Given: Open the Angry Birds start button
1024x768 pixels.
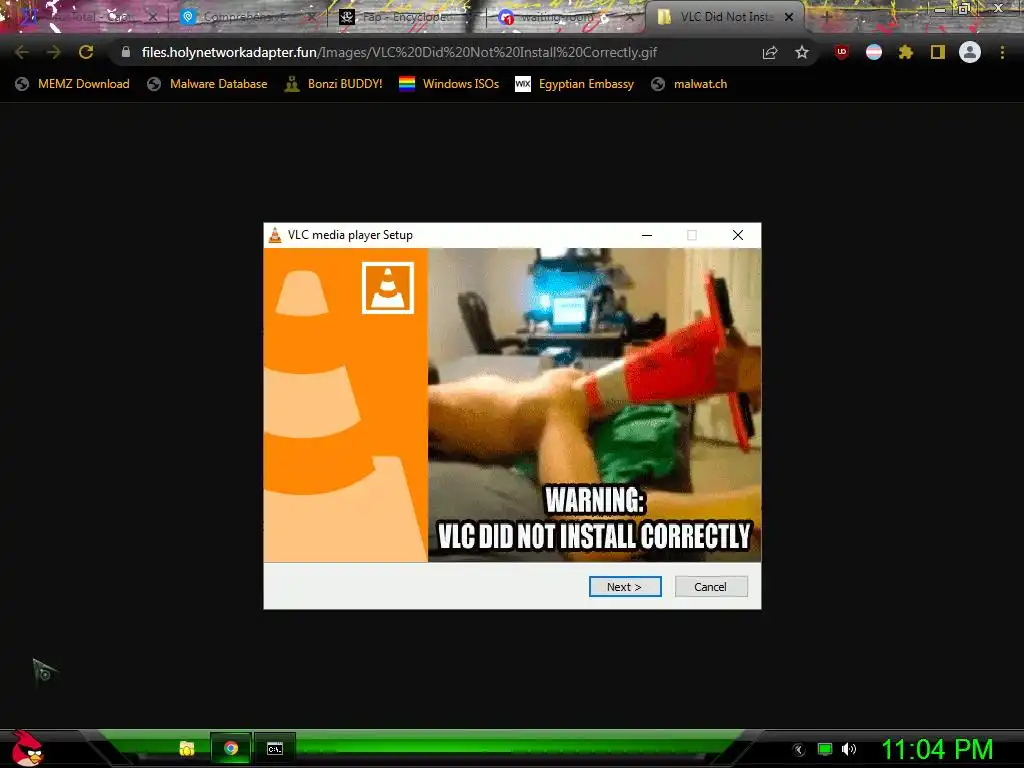Looking at the screenshot, I should pyautogui.click(x=27, y=748).
